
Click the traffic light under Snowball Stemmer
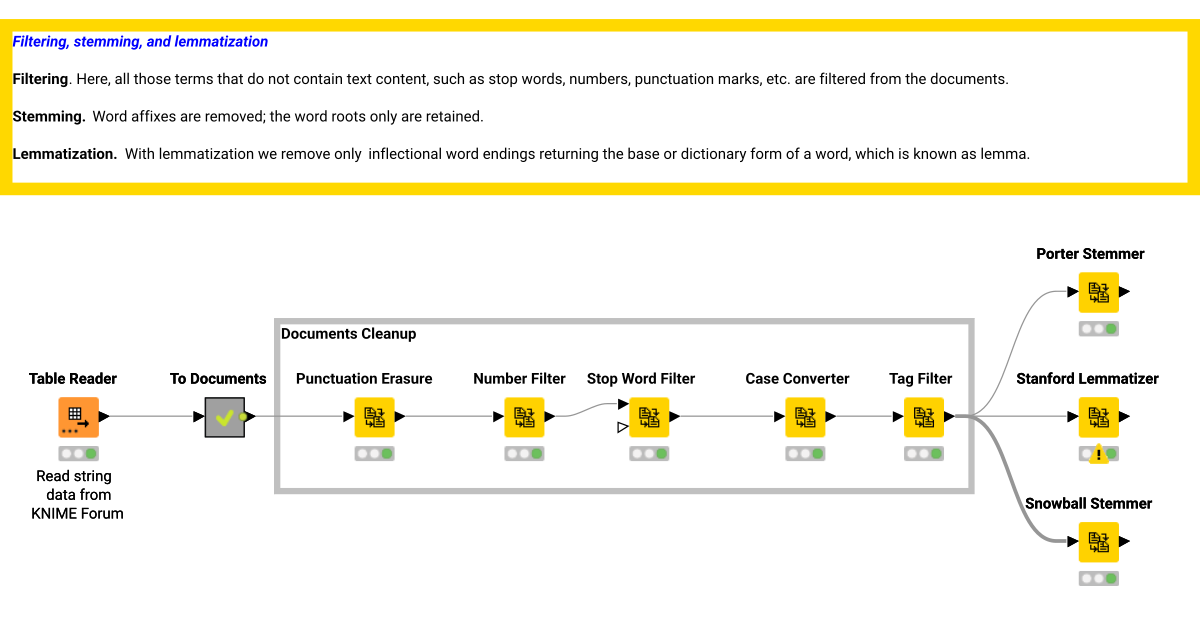[x=1098, y=578]
